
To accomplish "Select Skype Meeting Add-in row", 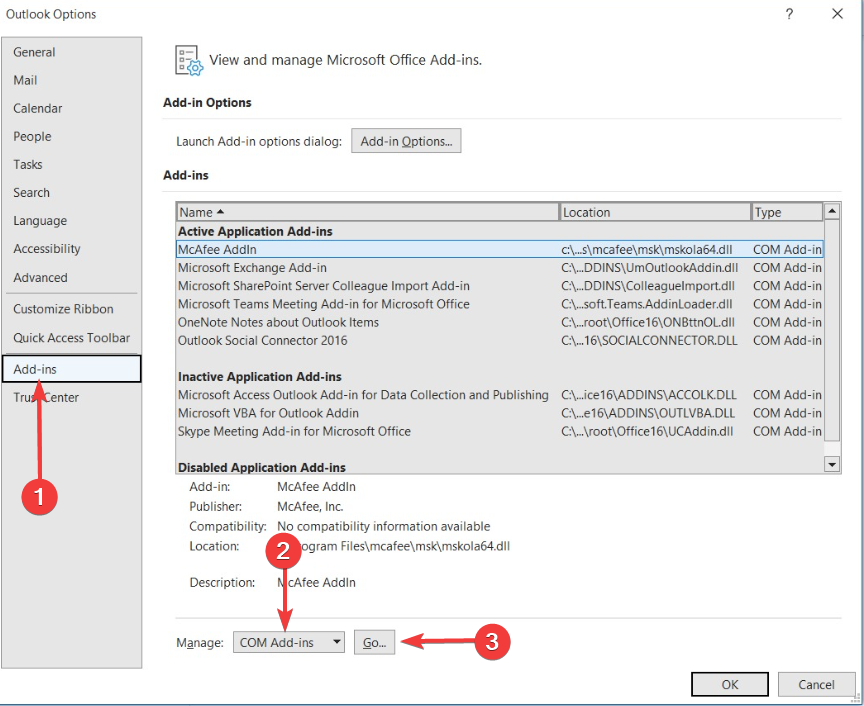I will (x=499, y=432).
